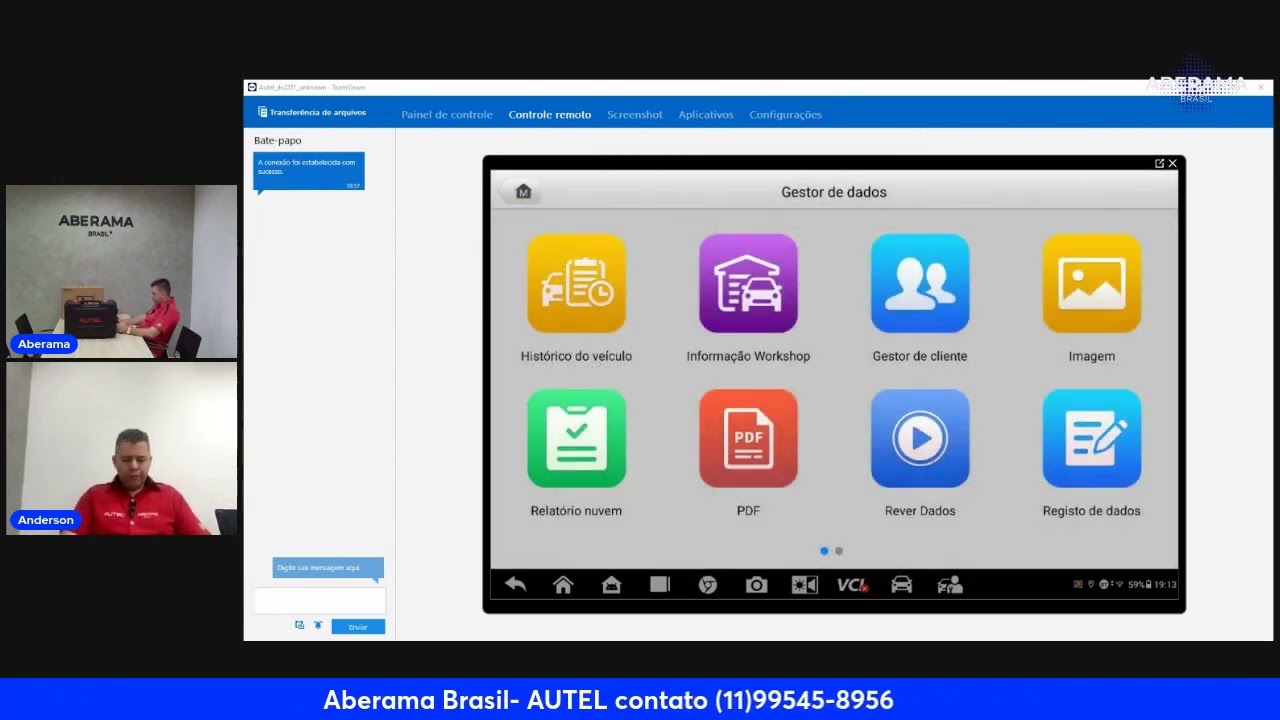Viewport: 1280px width, 720px height.
Task: Pop out the remote screen in a new window
Action: tap(1159, 163)
